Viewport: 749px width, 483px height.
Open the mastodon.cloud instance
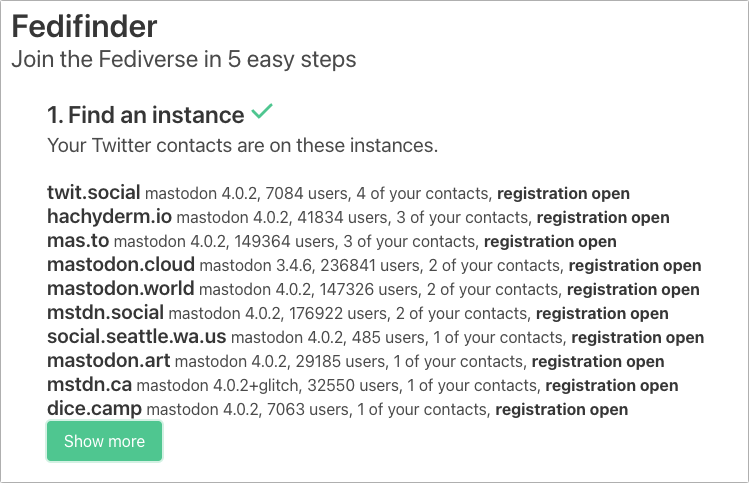120,265
